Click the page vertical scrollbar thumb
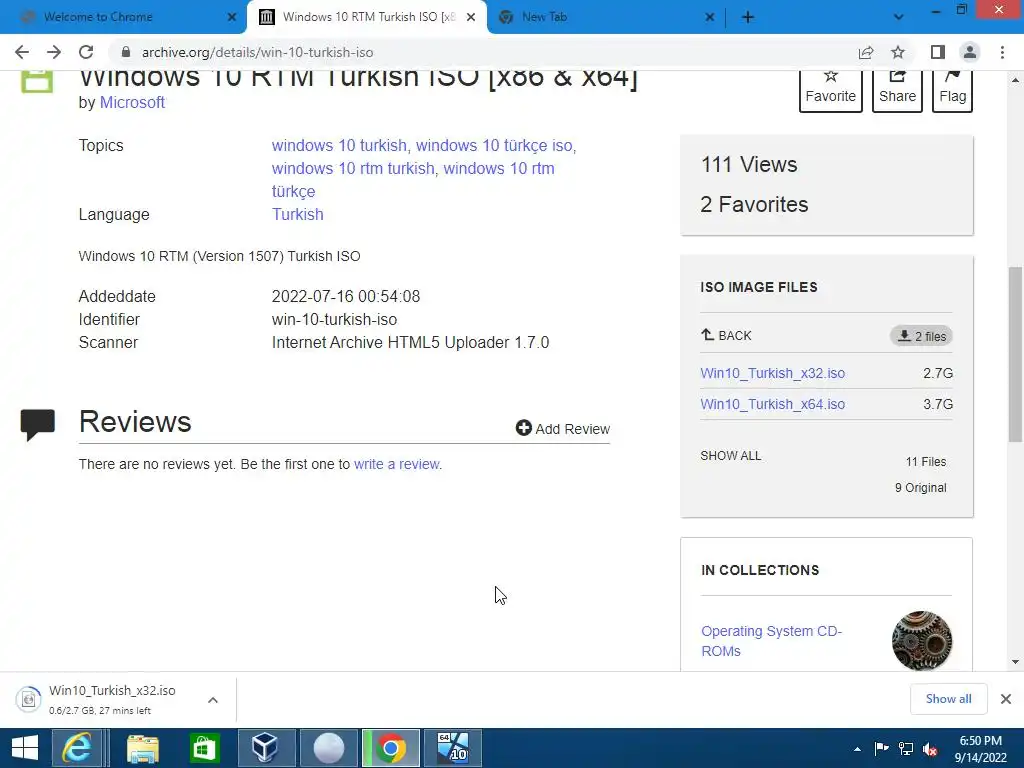Screen dimensions: 1024x768 pos(1016,355)
